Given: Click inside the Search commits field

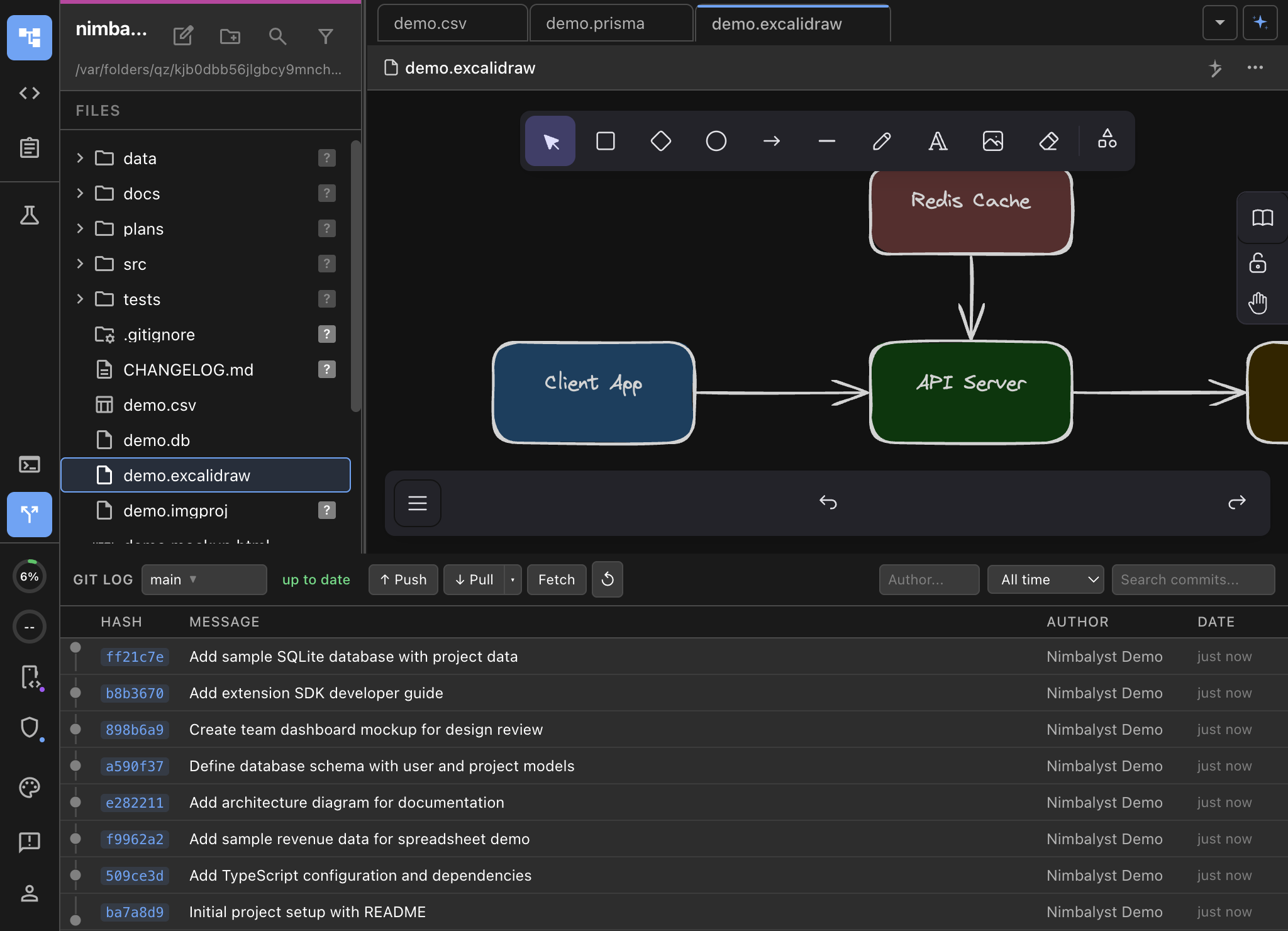Looking at the screenshot, I should 1193,579.
